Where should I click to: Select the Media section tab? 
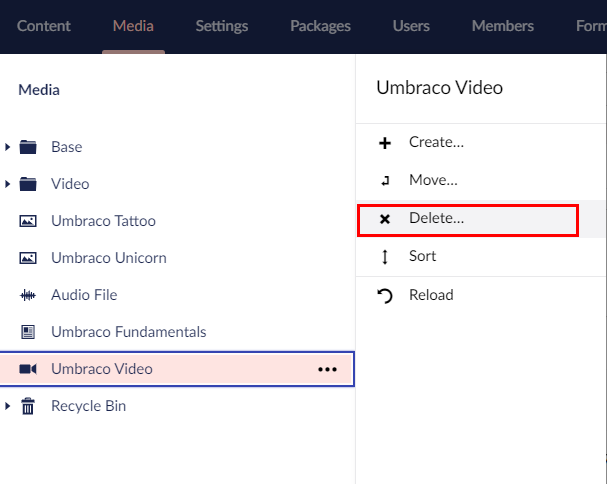click(133, 26)
